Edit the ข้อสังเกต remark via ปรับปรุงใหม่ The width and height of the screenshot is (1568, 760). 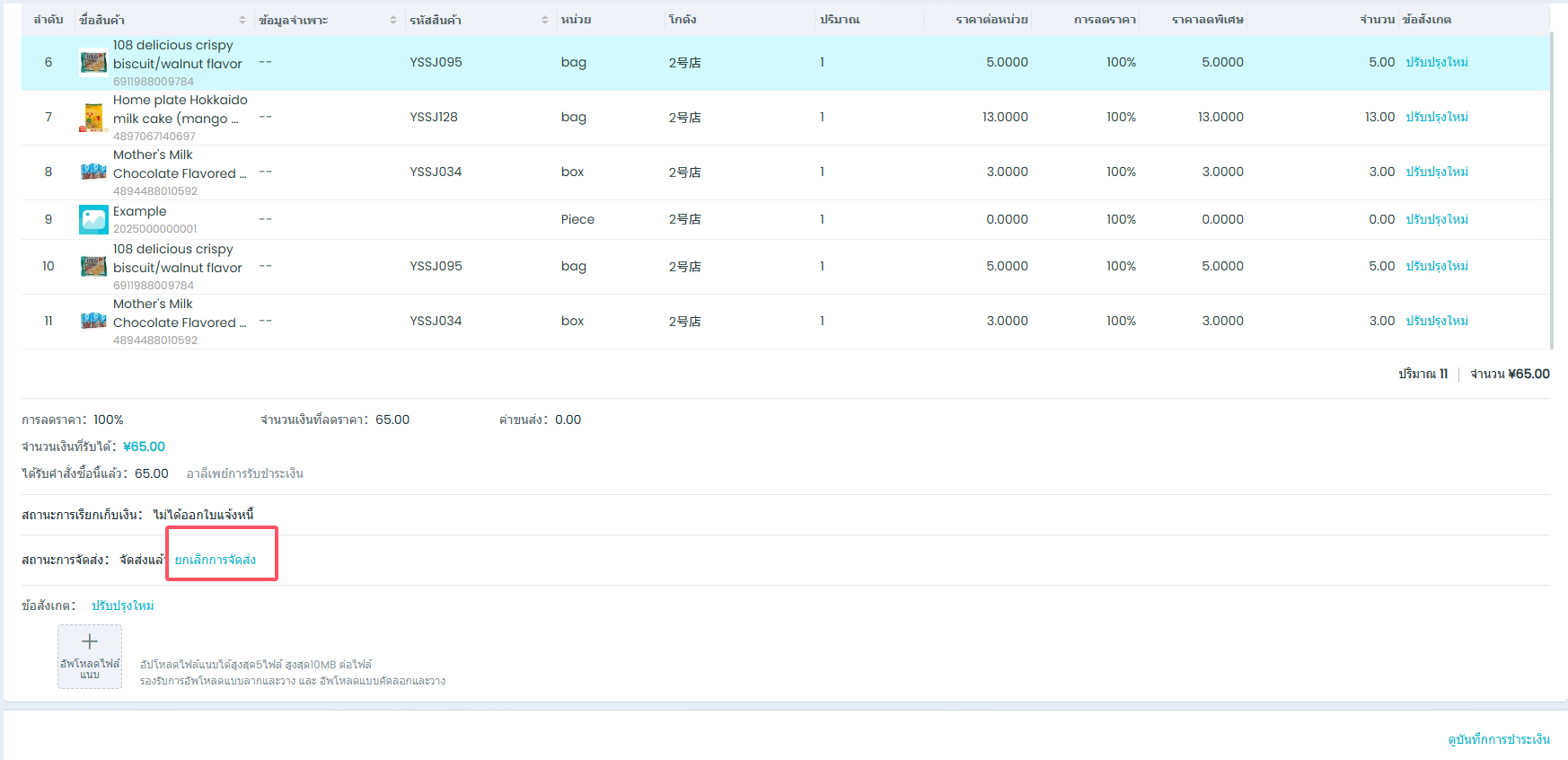click(123, 606)
